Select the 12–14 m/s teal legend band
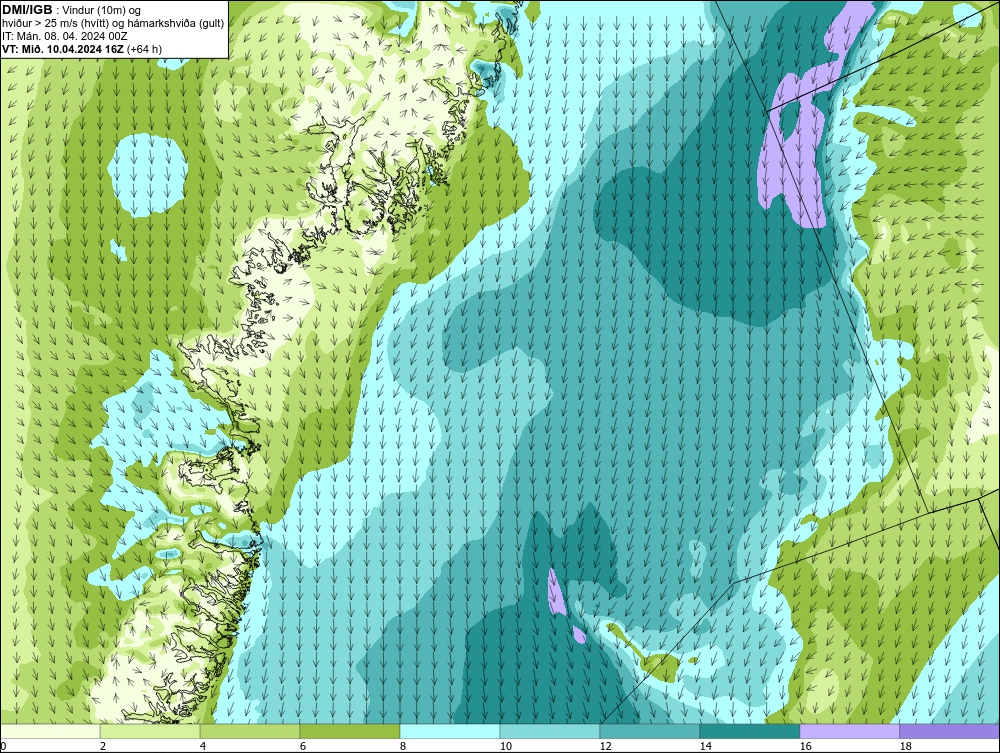 click(649, 731)
